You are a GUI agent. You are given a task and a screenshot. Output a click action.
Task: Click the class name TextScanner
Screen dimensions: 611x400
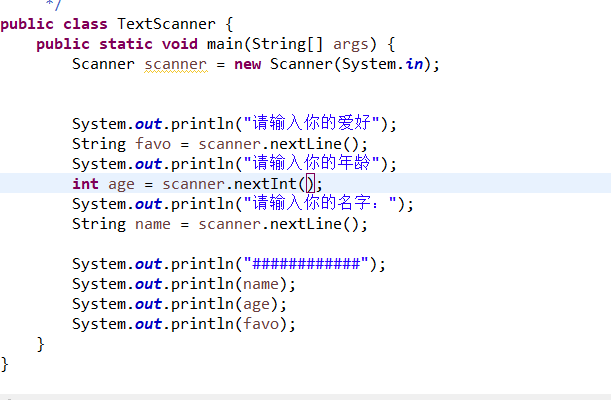tap(166, 24)
